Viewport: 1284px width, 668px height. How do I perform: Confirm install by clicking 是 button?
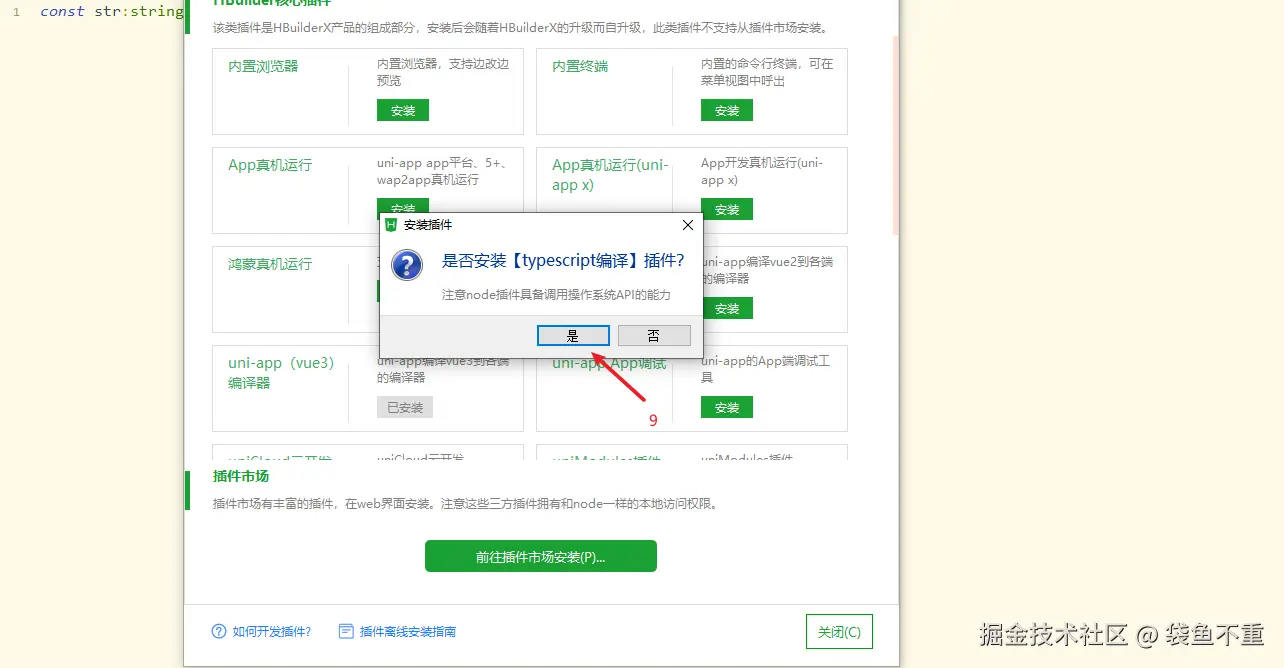coord(573,335)
